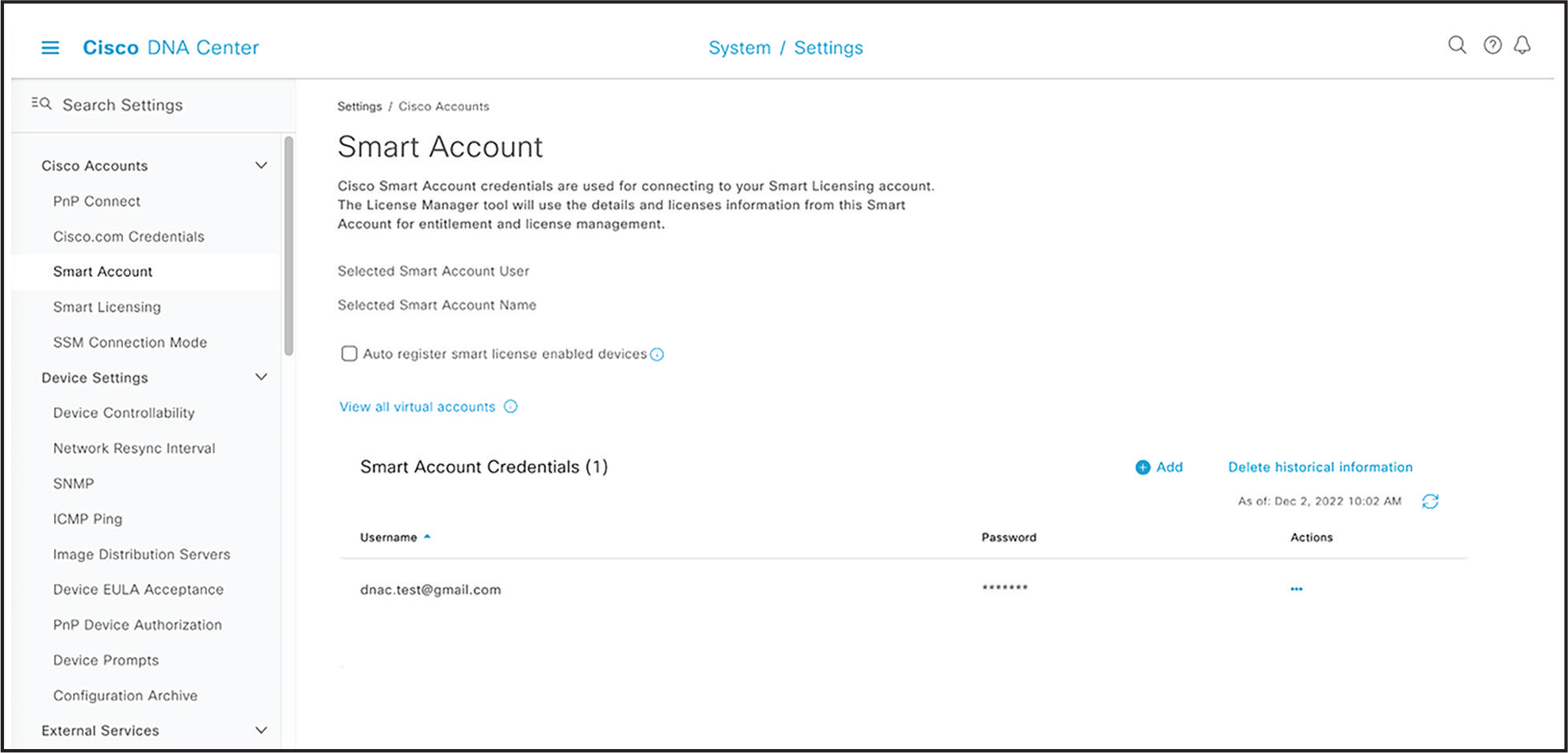Open SSM Connection Mode settings
This screenshot has height=753, width=1568.
point(130,342)
